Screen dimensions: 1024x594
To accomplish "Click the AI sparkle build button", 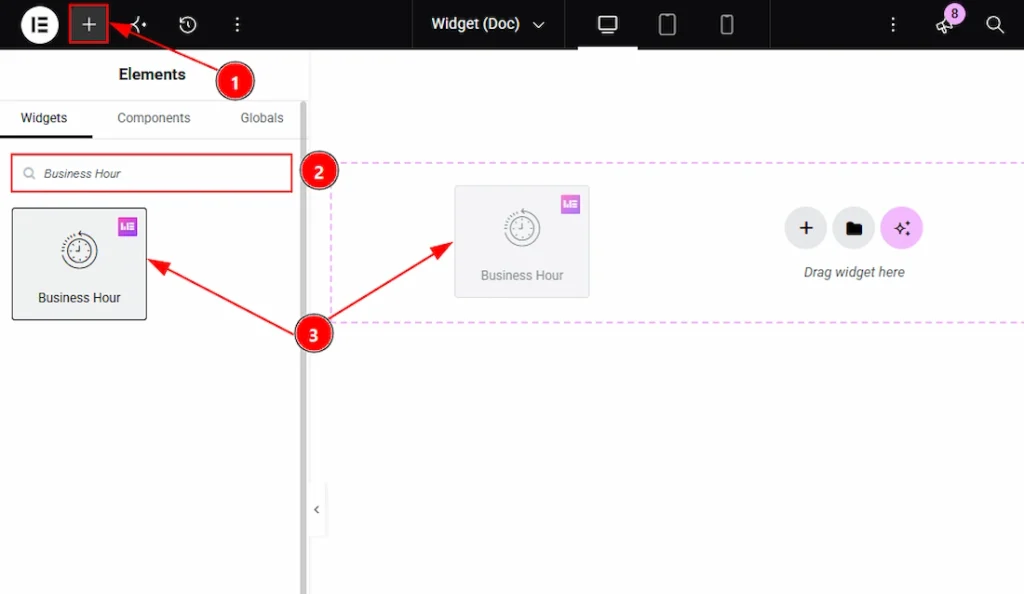I will 902,228.
